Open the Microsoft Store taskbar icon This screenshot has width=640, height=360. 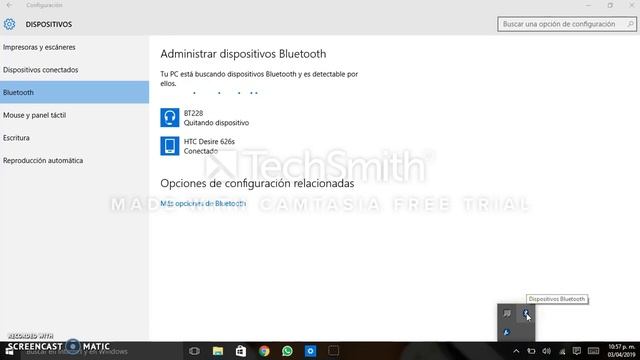click(x=241, y=351)
